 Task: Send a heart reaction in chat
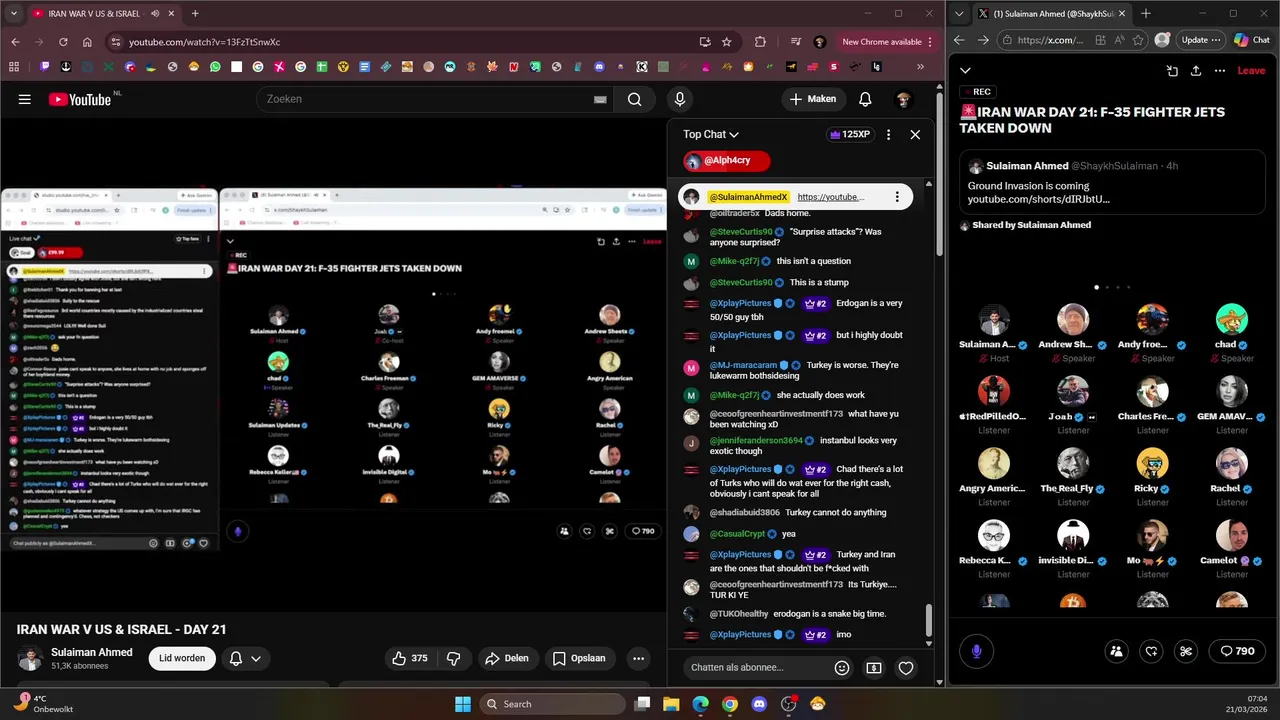pos(906,668)
